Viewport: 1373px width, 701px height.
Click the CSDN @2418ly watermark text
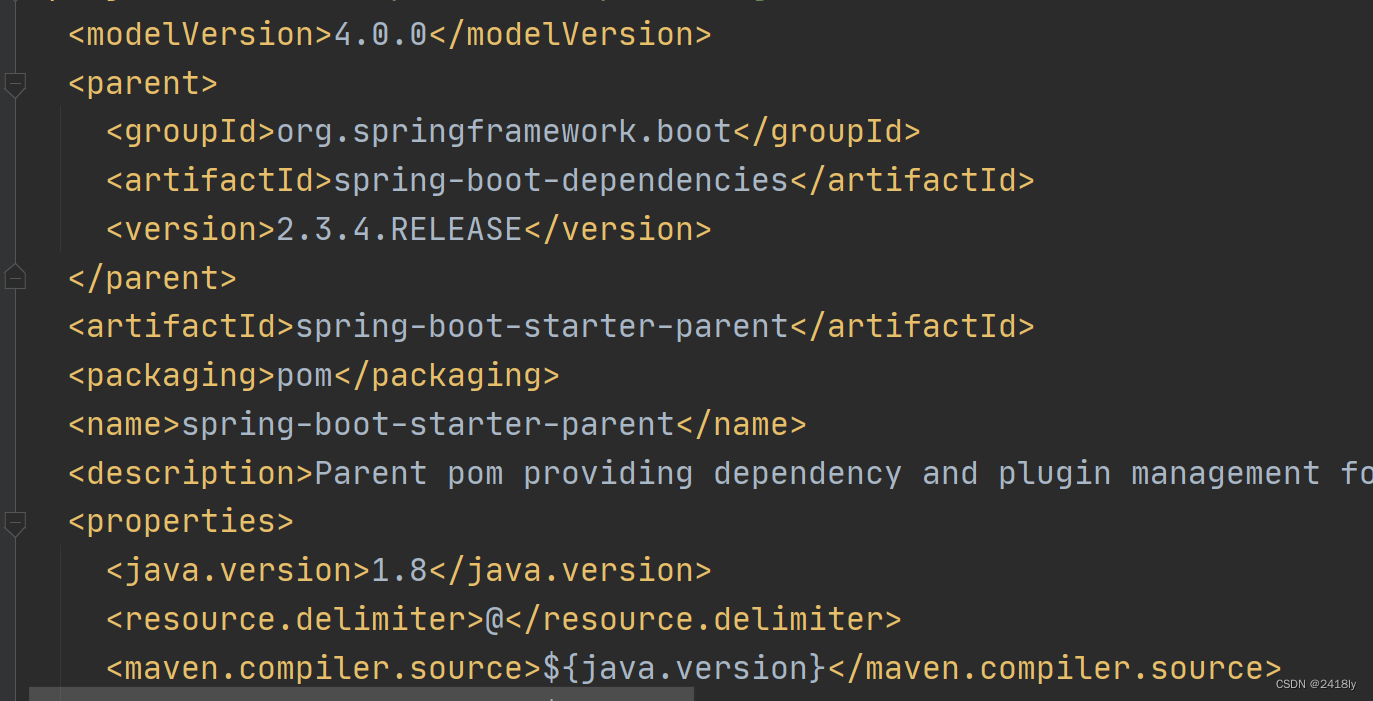point(1315,684)
